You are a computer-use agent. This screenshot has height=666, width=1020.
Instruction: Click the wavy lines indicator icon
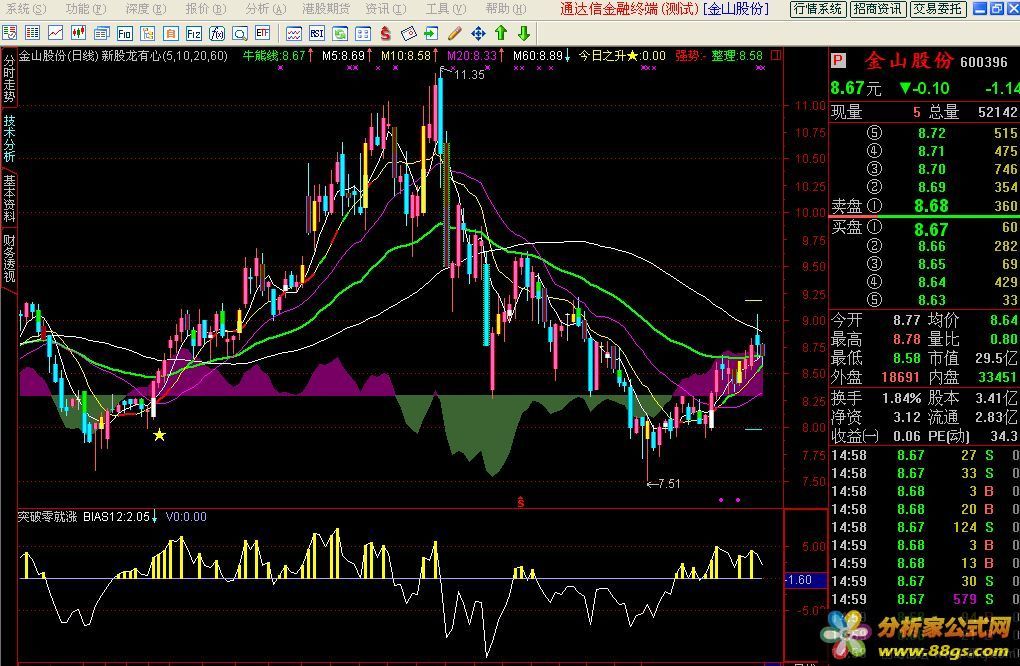point(294,33)
